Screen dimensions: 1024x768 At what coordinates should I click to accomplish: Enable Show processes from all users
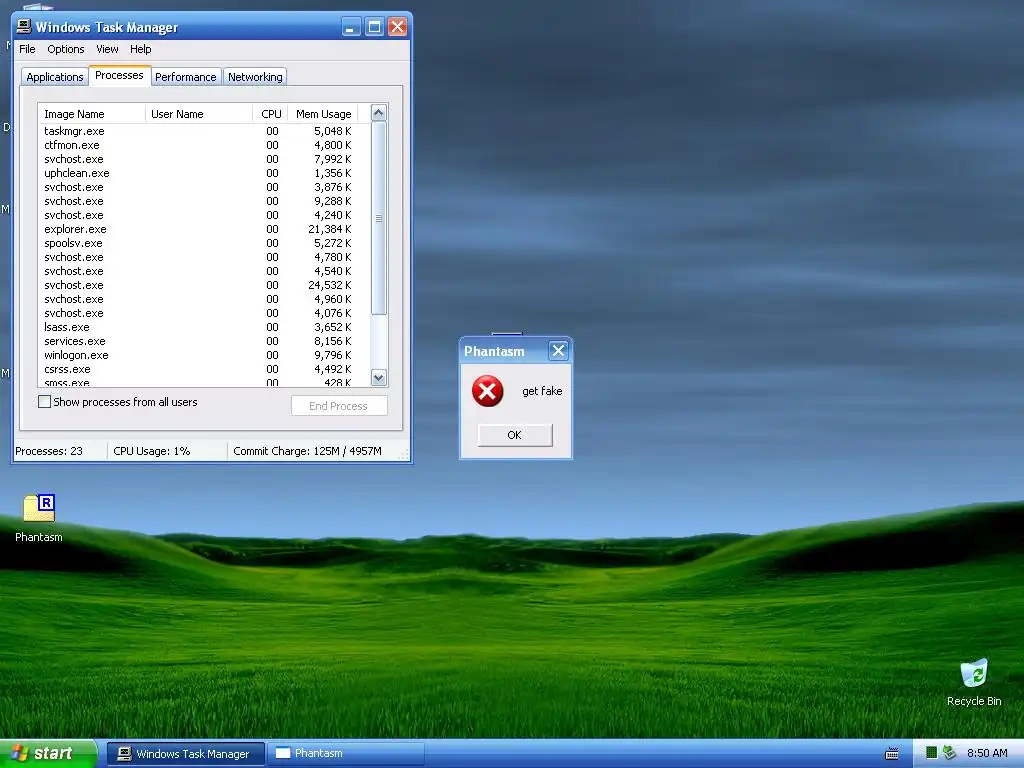click(44, 402)
